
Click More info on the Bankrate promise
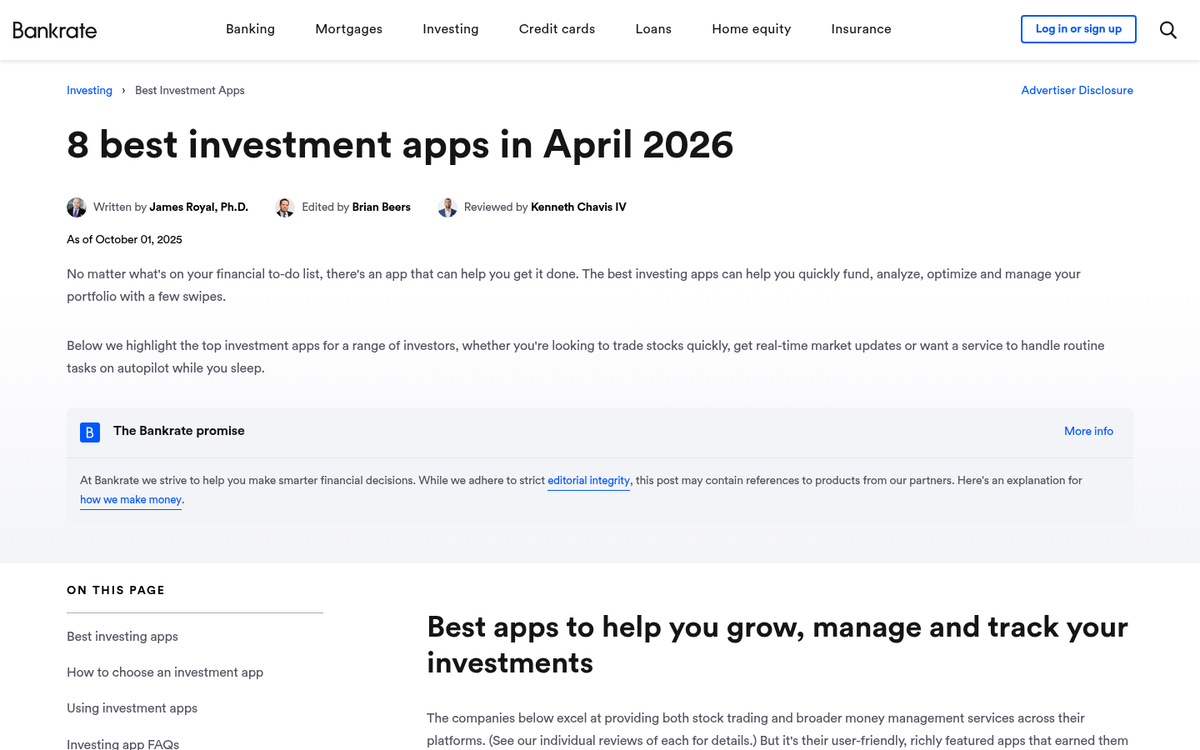(x=1088, y=431)
